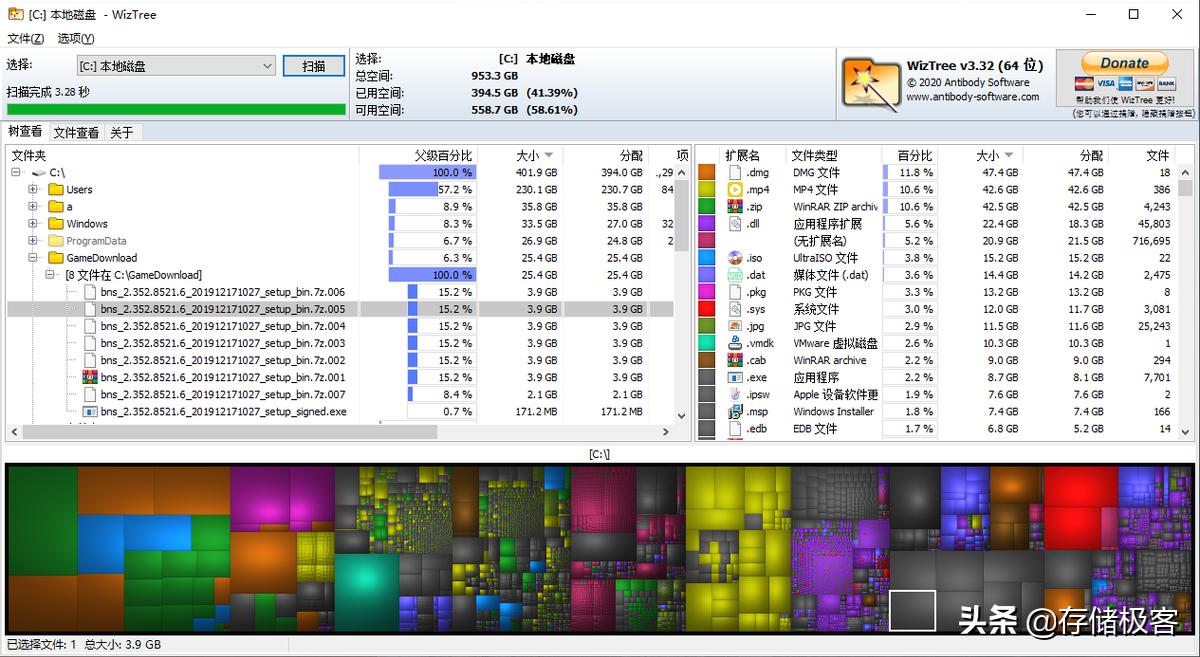
Task: Click the JPG picture icon beside .jpg
Action: (733, 326)
